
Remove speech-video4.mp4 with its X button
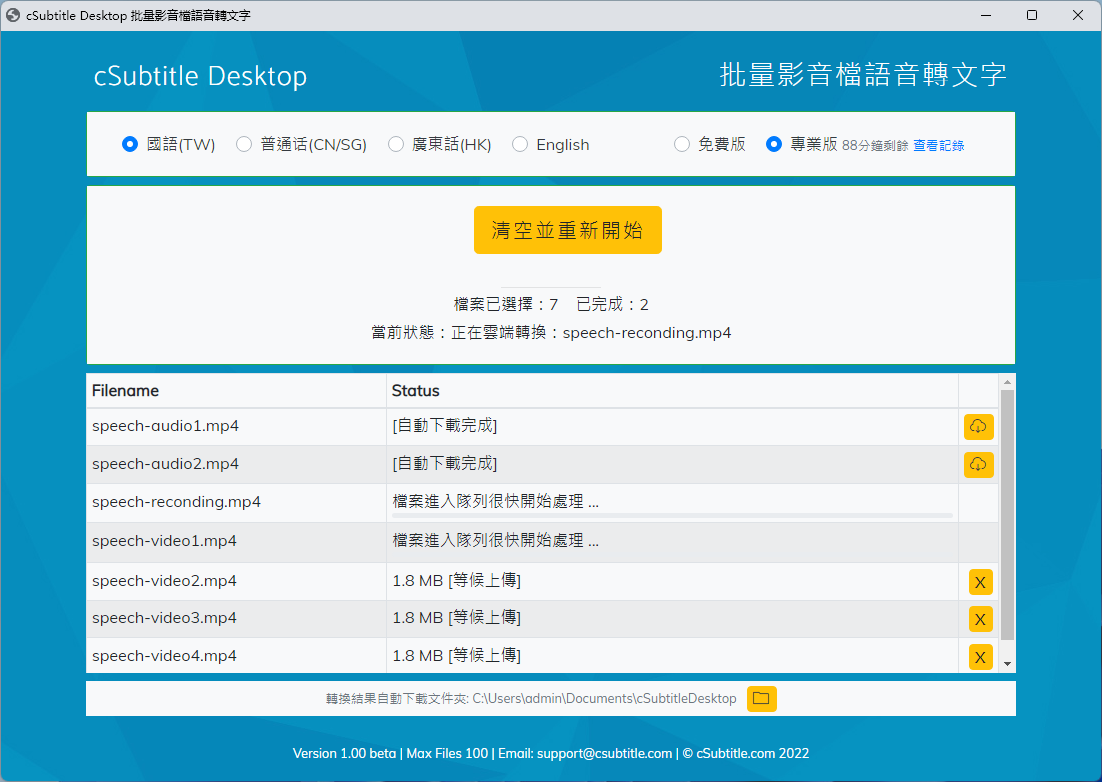[980, 658]
